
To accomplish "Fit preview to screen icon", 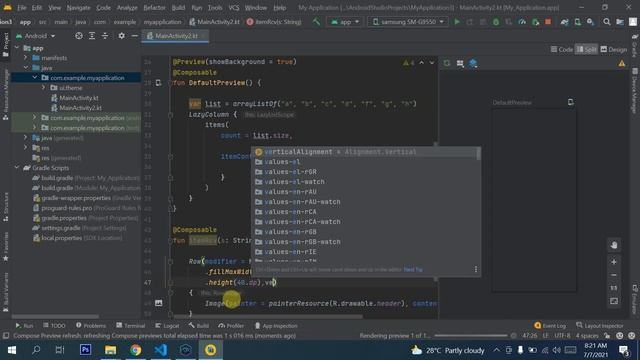I will coord(614,301).
